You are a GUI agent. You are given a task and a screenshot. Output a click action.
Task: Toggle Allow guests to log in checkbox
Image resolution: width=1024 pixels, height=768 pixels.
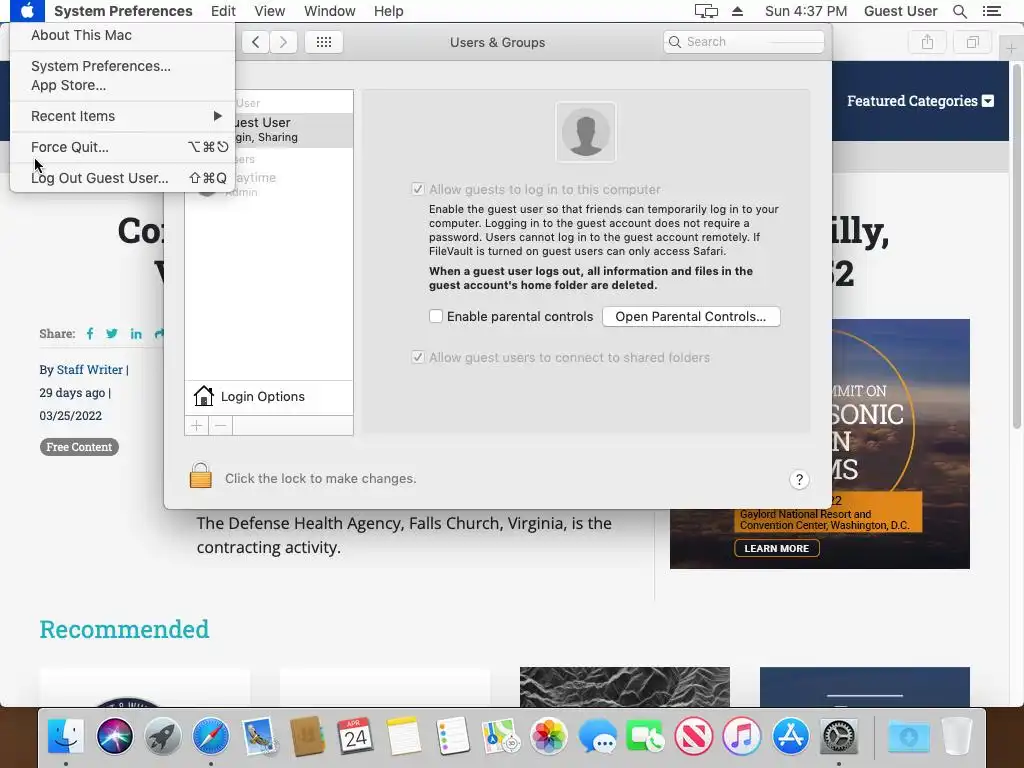(418, 189)
